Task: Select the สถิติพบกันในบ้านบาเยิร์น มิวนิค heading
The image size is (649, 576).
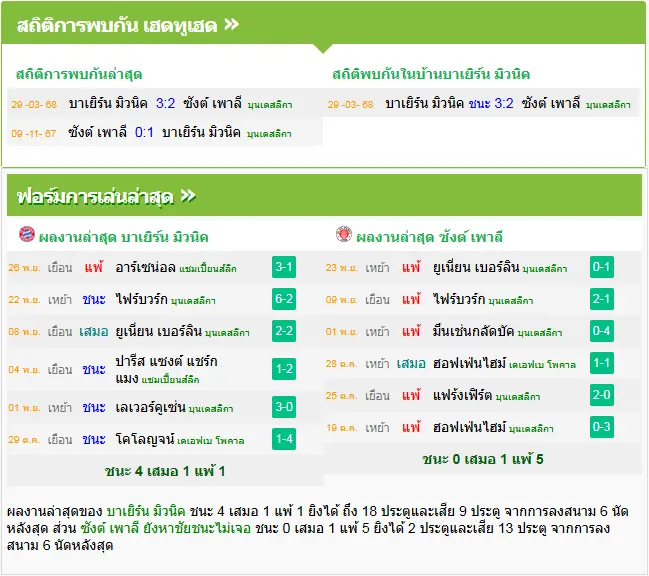Action: 431,74
